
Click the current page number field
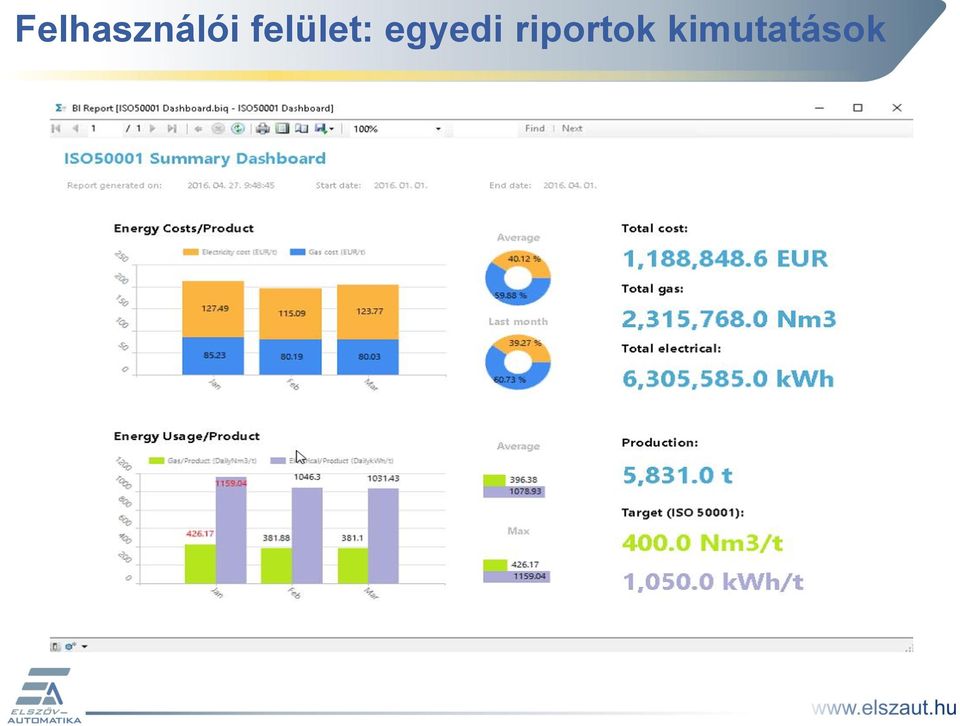[x=104, y=129]
